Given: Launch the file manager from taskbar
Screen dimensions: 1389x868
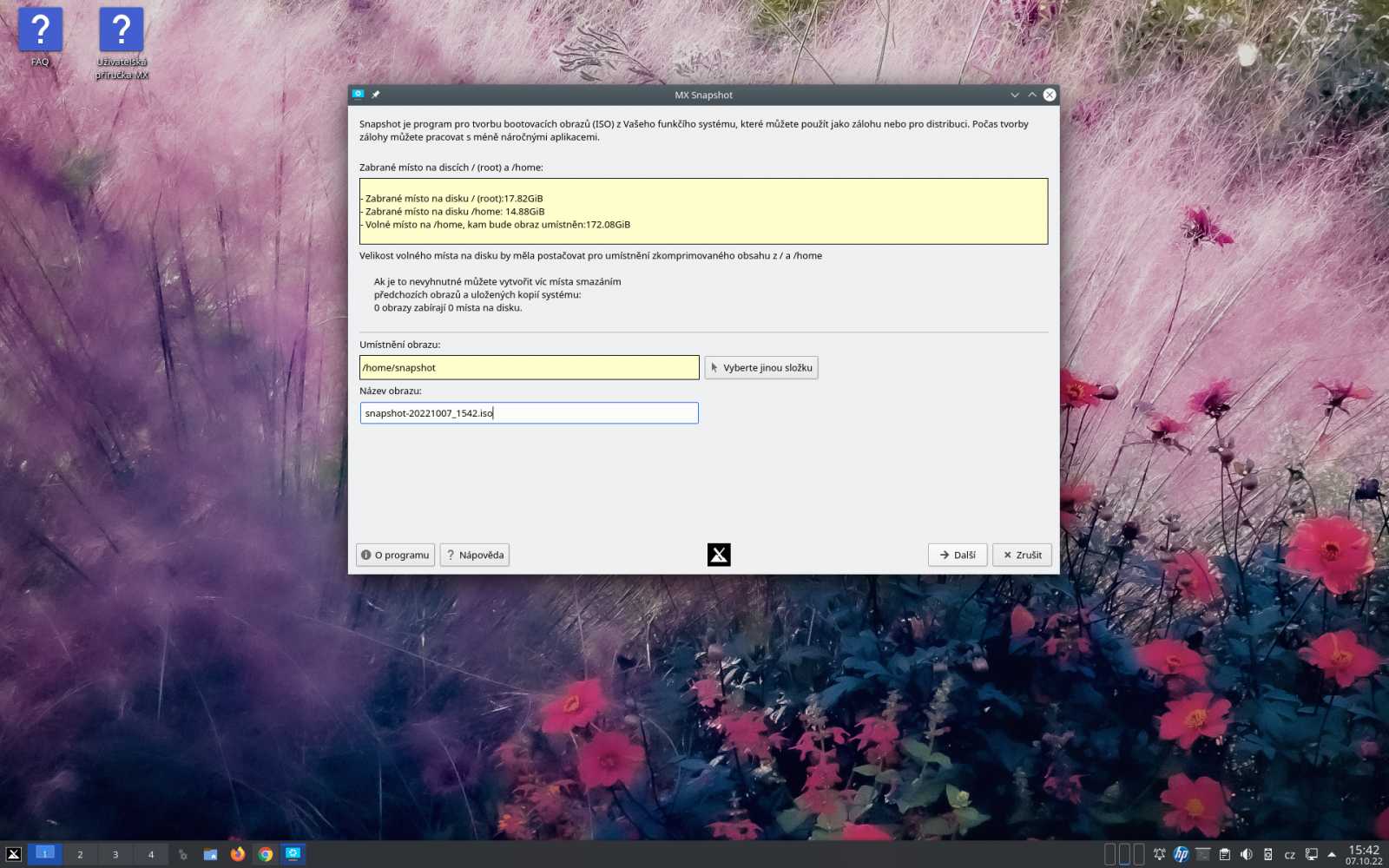Looking at the screenshot, I should [210, 854].
